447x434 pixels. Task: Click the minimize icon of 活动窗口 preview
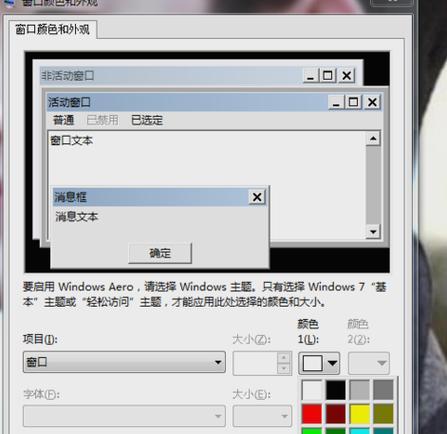click(x=336, y=102)
